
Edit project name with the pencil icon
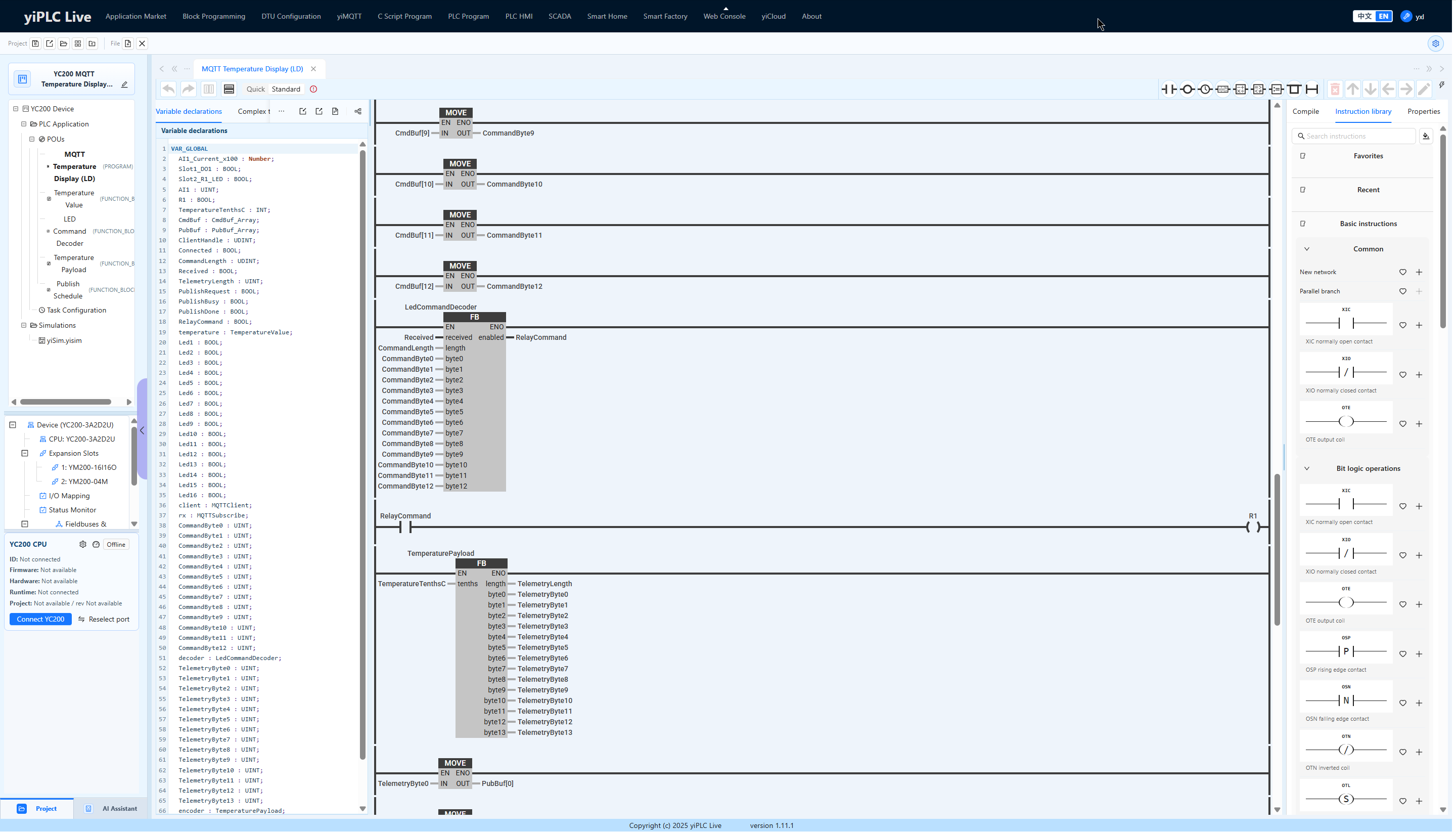[124, 84]
